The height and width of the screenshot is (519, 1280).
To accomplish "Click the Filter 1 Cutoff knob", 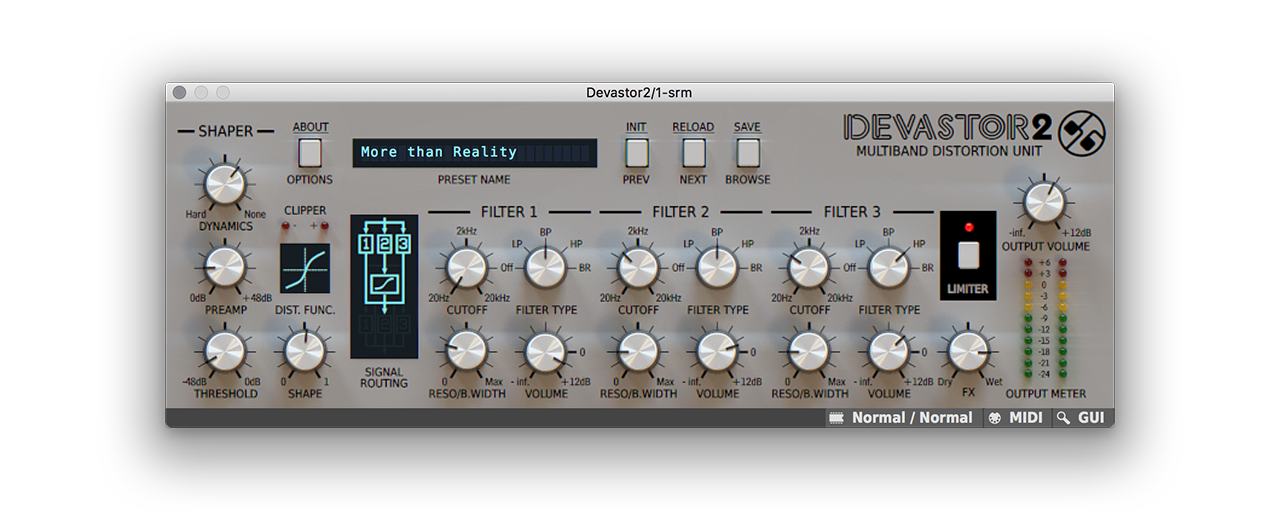I will point(467,267).
